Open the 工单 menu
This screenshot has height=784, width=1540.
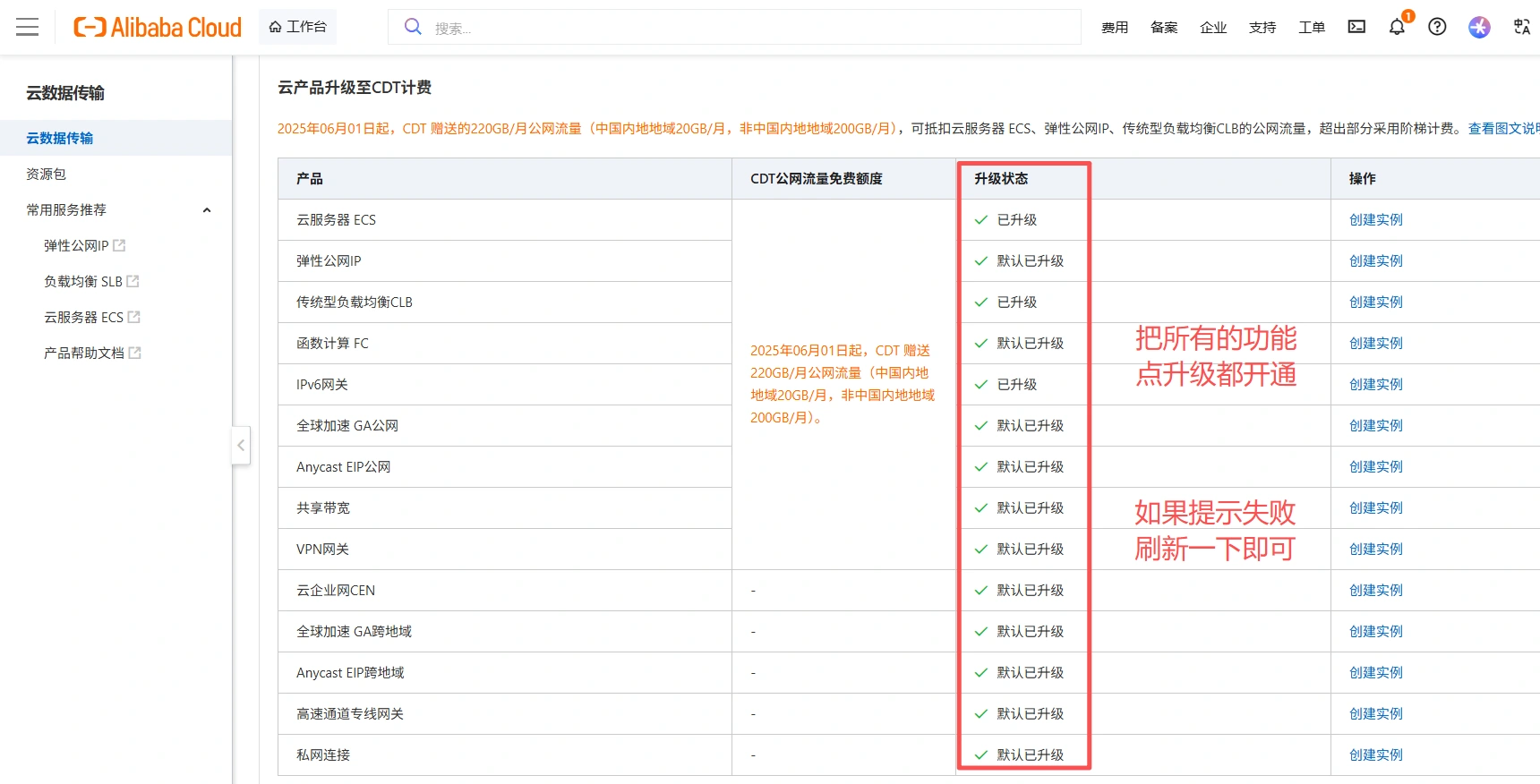click(x=1312, y=28)
